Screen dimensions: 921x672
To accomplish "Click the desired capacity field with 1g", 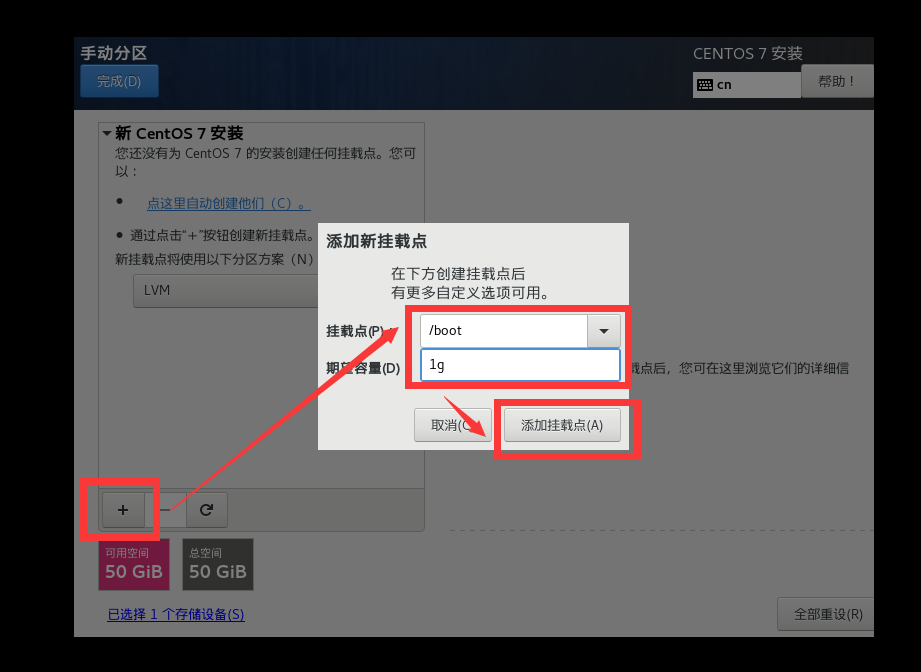I will coord(520,365).
